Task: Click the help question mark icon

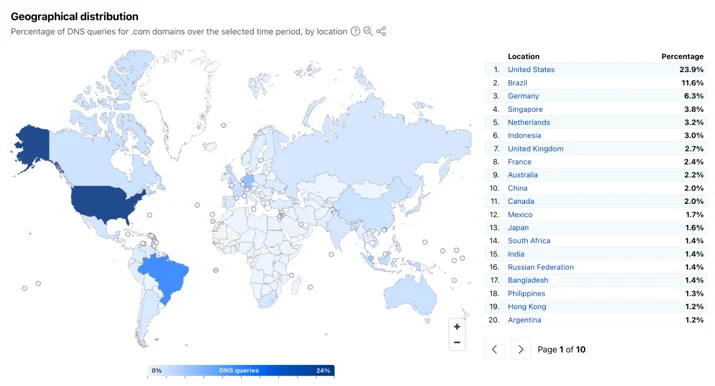Action: (x=355, y=31)
